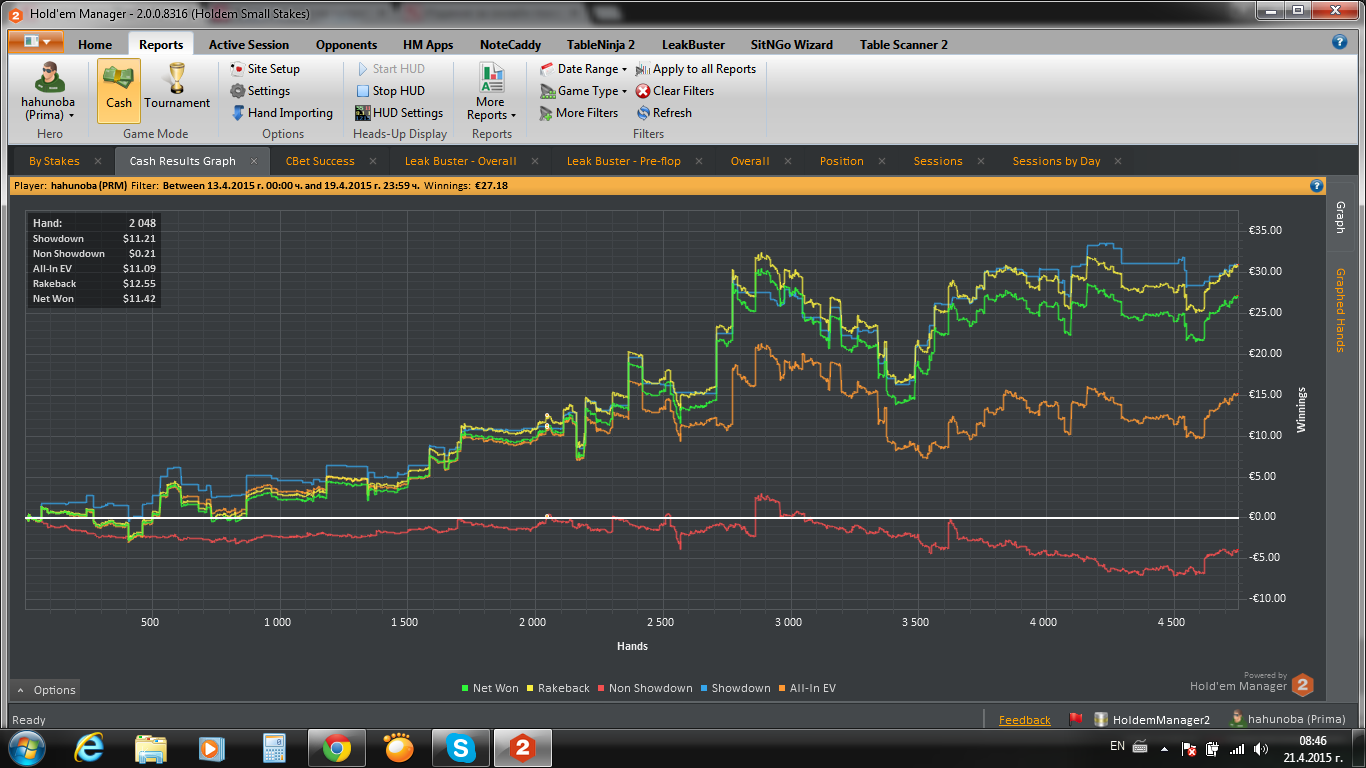Expand the Options panel below the graph
Screen dimensions: 1366x768
coord(46,690)
